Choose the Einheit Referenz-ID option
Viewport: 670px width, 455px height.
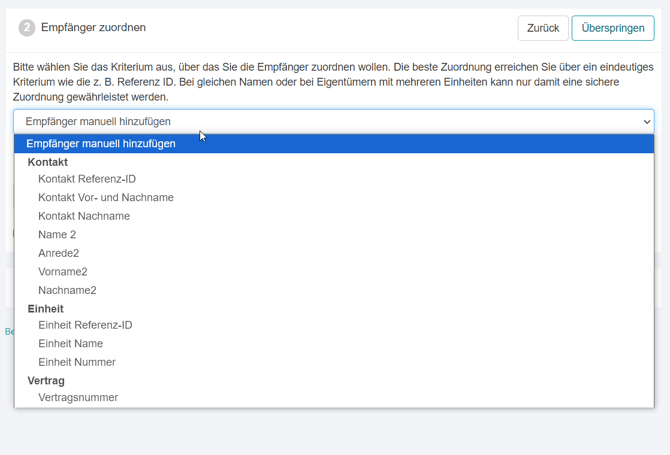click(85, 325)
